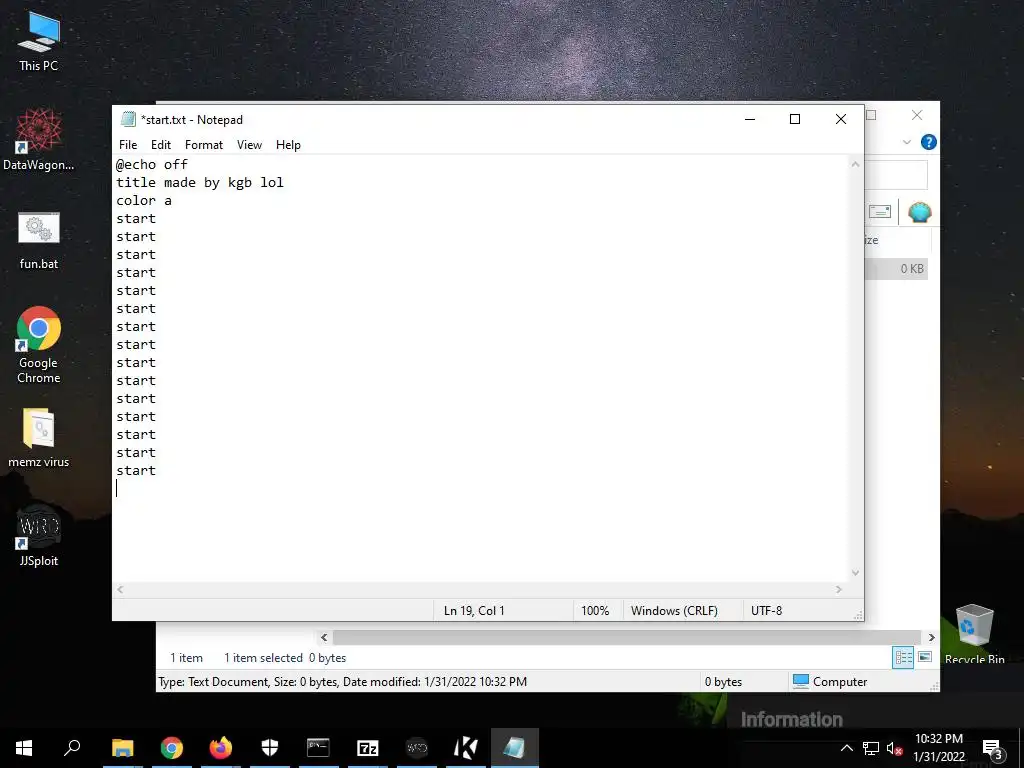Click the '@echo off' line in Notepad

(152, 165)
